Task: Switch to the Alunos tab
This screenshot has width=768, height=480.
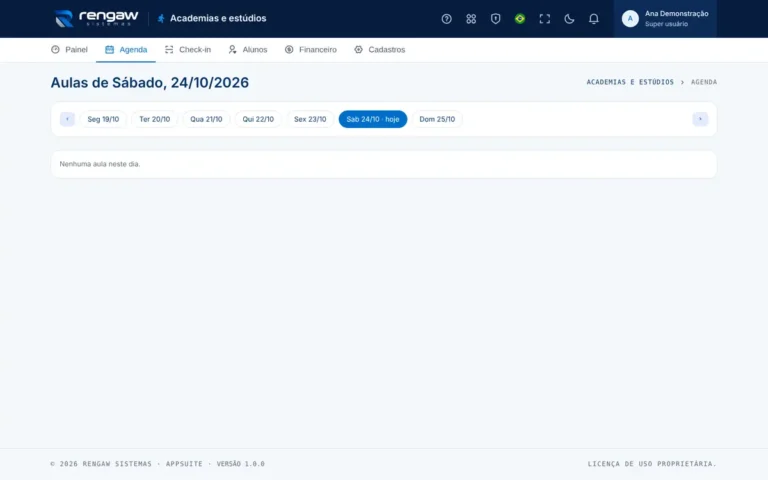Action: (247, 49)
